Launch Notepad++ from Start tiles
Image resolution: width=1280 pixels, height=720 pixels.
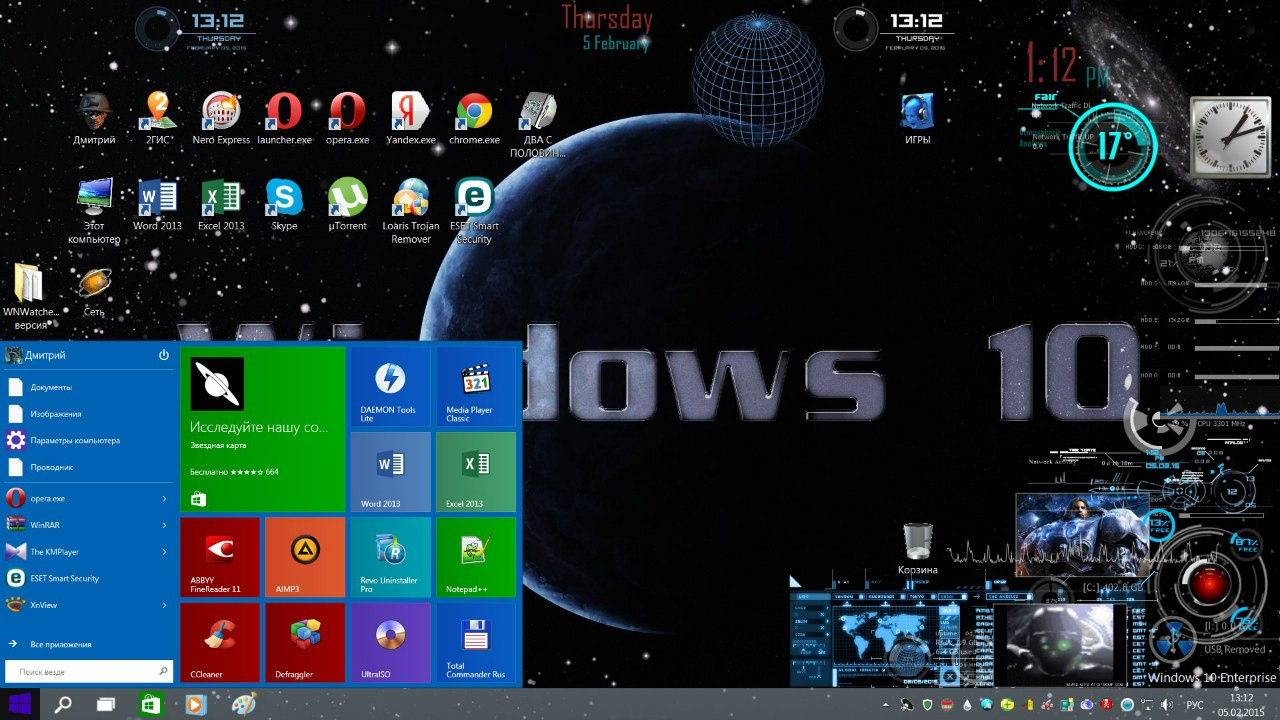[476, 556]
